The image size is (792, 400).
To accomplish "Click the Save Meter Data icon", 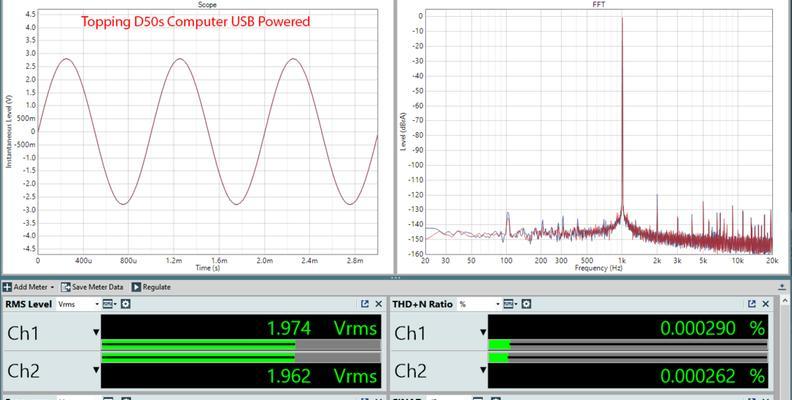I will click(65, 287).
